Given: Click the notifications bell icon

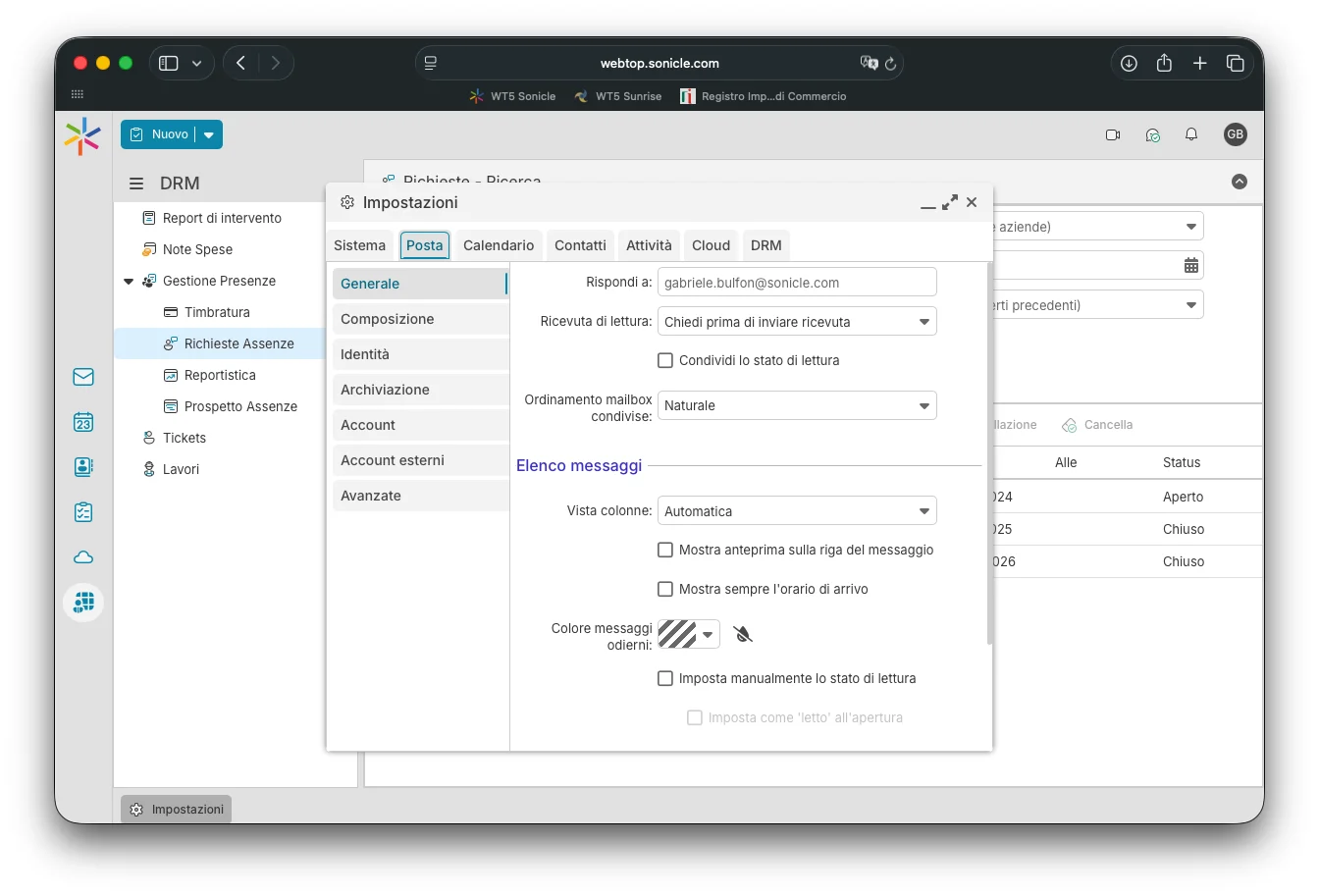Looking at the screenshot, I should click(1191, 134).
